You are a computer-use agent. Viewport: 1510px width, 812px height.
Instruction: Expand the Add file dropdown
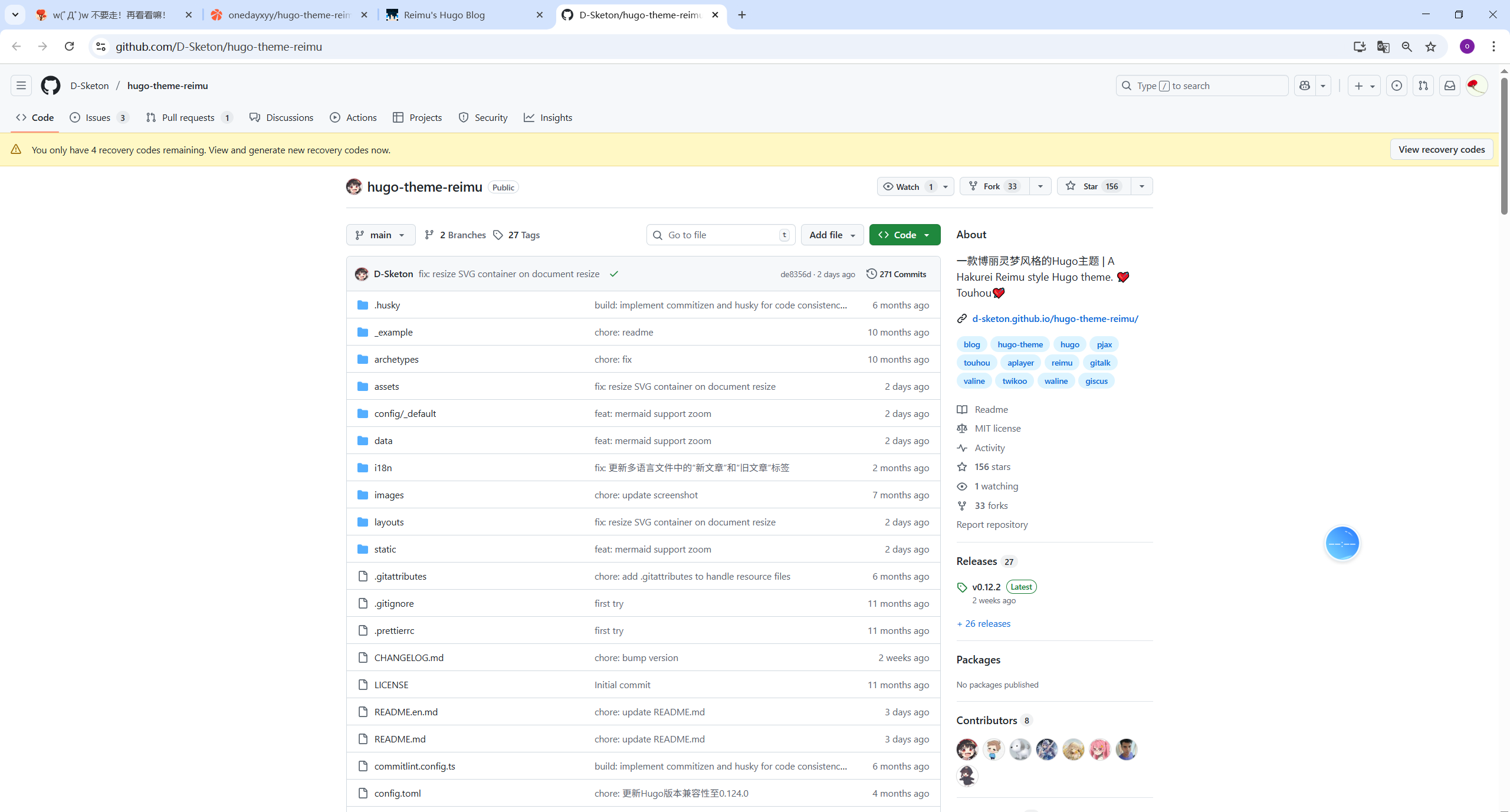point(832,235)
